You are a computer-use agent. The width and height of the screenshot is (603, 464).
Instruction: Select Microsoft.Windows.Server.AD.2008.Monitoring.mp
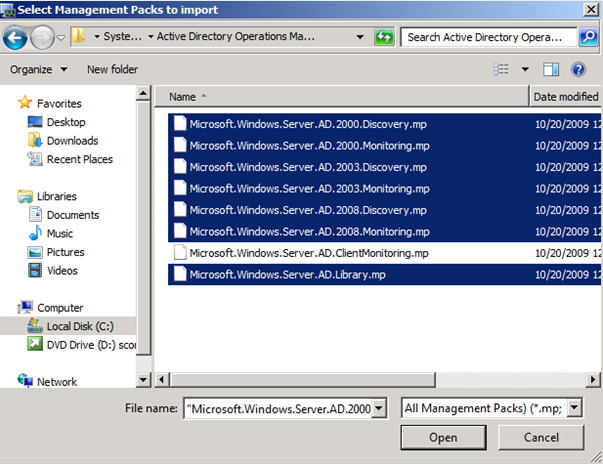384,232
